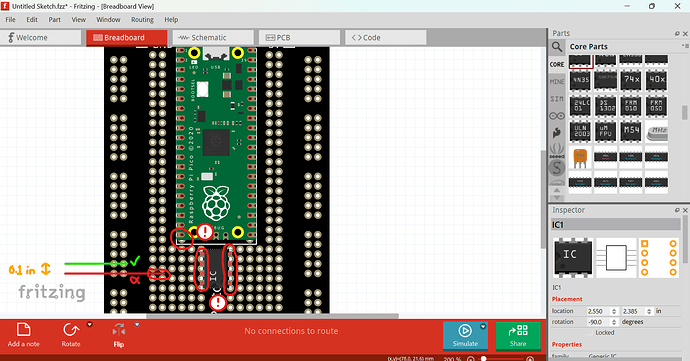This screenshot has width=690, height=361.
Task: Open the Help menu
Action: tap(171, 20)
